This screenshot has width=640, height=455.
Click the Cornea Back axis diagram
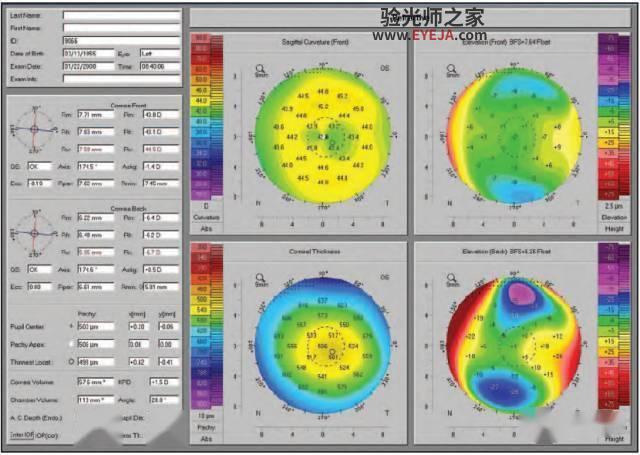pos(34,233)
